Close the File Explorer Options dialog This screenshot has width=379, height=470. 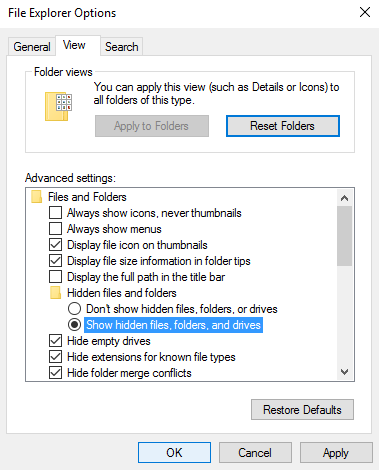coord(365,12)
